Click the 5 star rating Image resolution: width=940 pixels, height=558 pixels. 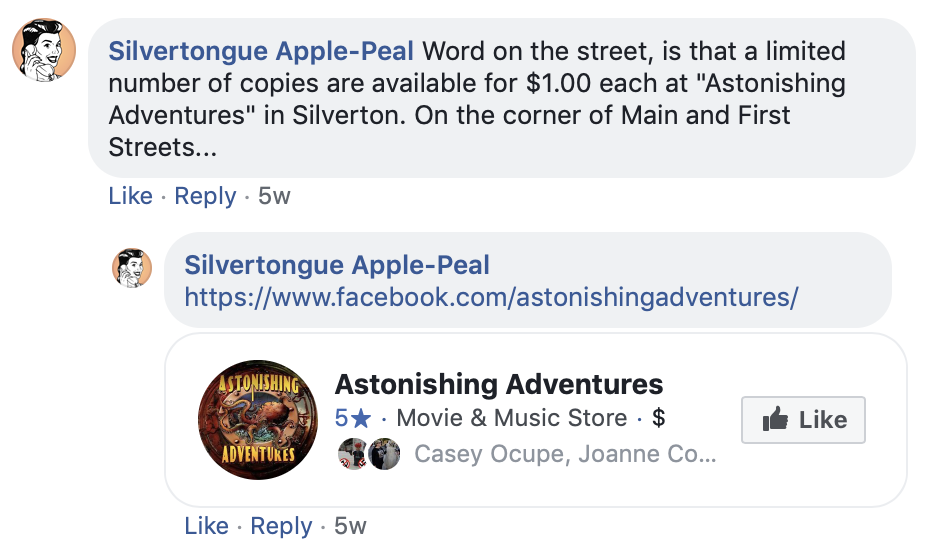352,418
